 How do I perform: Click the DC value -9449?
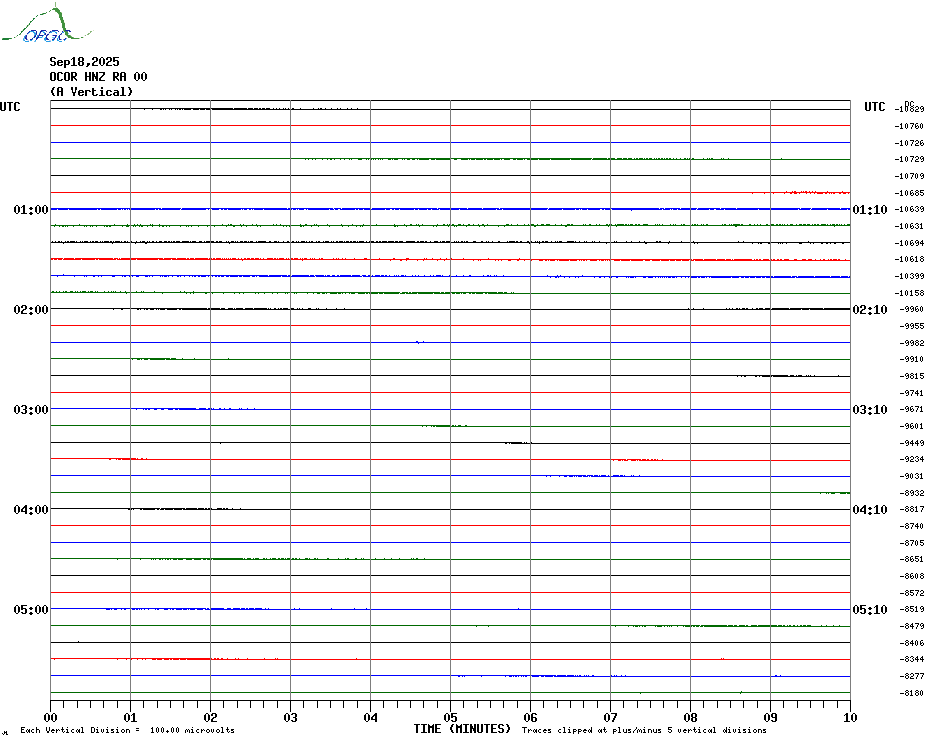point(912,443)
